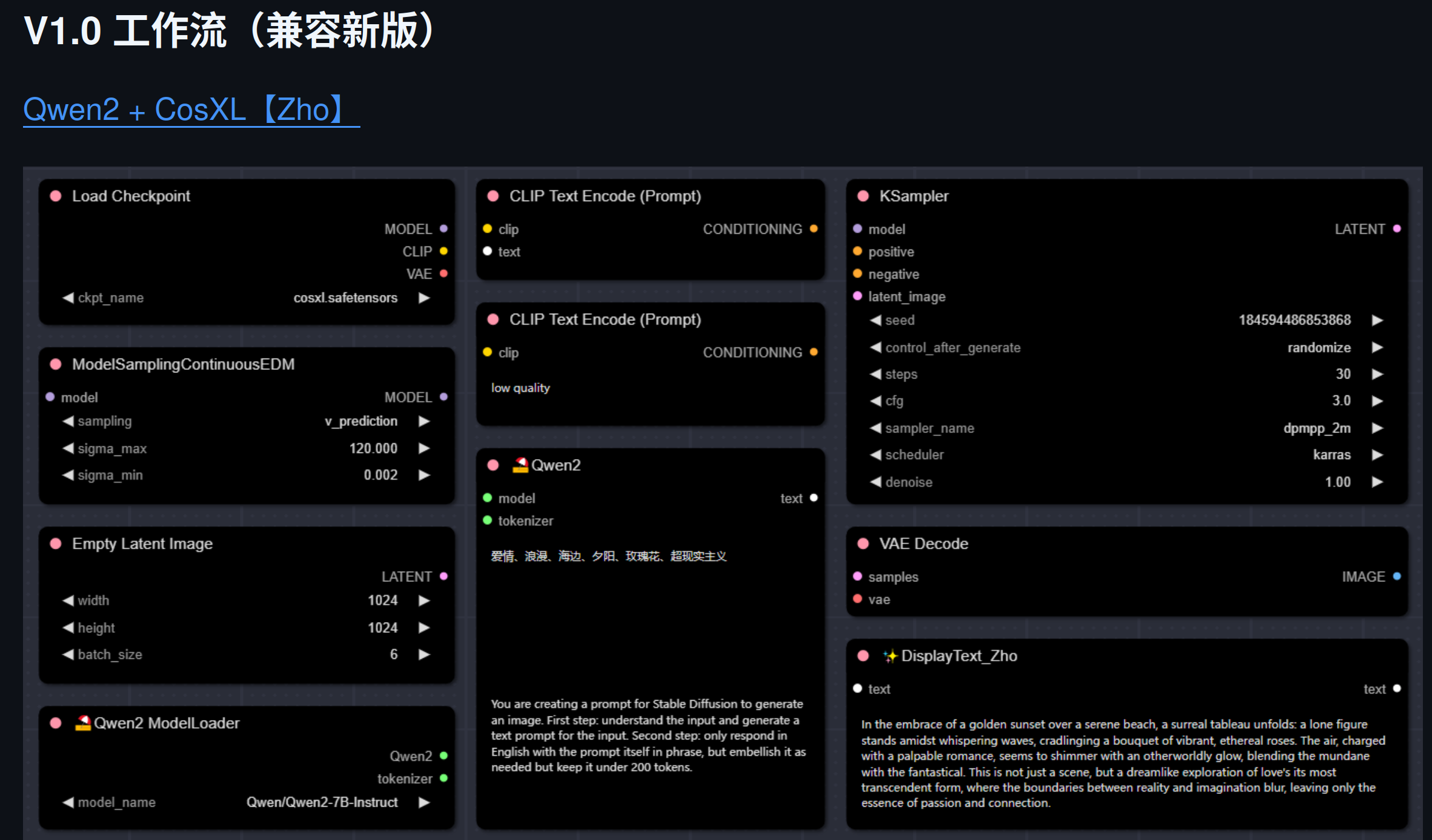The image size is (1432, 840).
Task: Click the IMAGE output port on VAE Decode
Action: 1397,577
